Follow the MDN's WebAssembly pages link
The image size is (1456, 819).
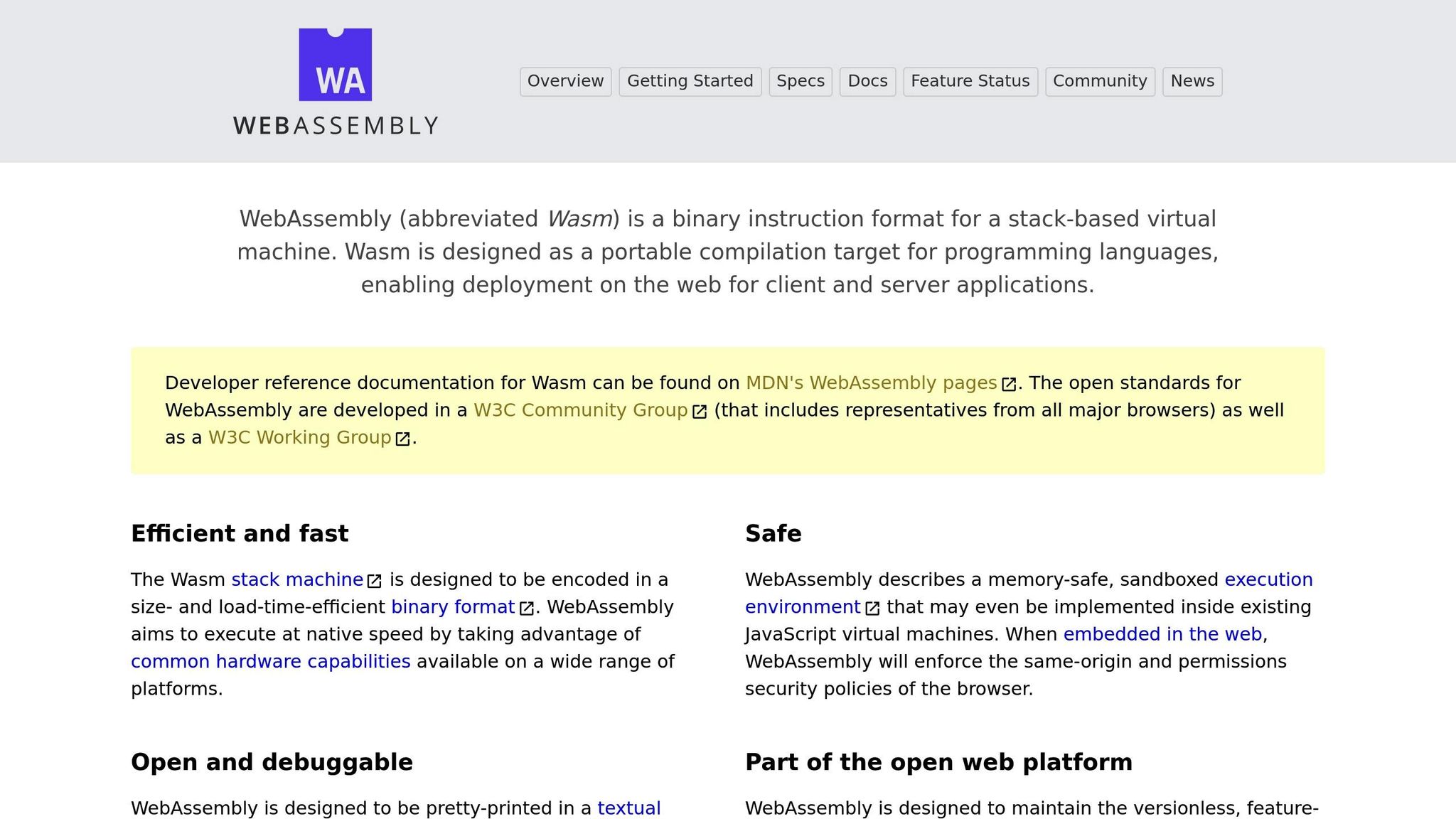click(871, 383)
